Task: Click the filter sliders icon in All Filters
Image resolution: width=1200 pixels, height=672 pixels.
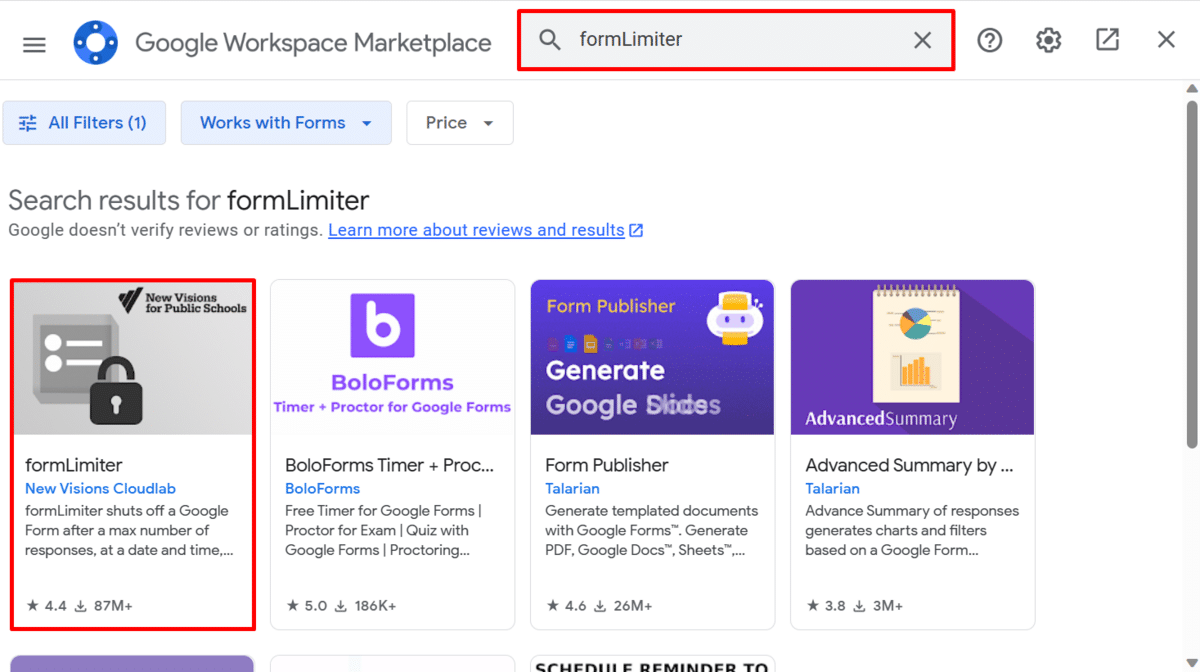Action: click(x=28, y=123)
